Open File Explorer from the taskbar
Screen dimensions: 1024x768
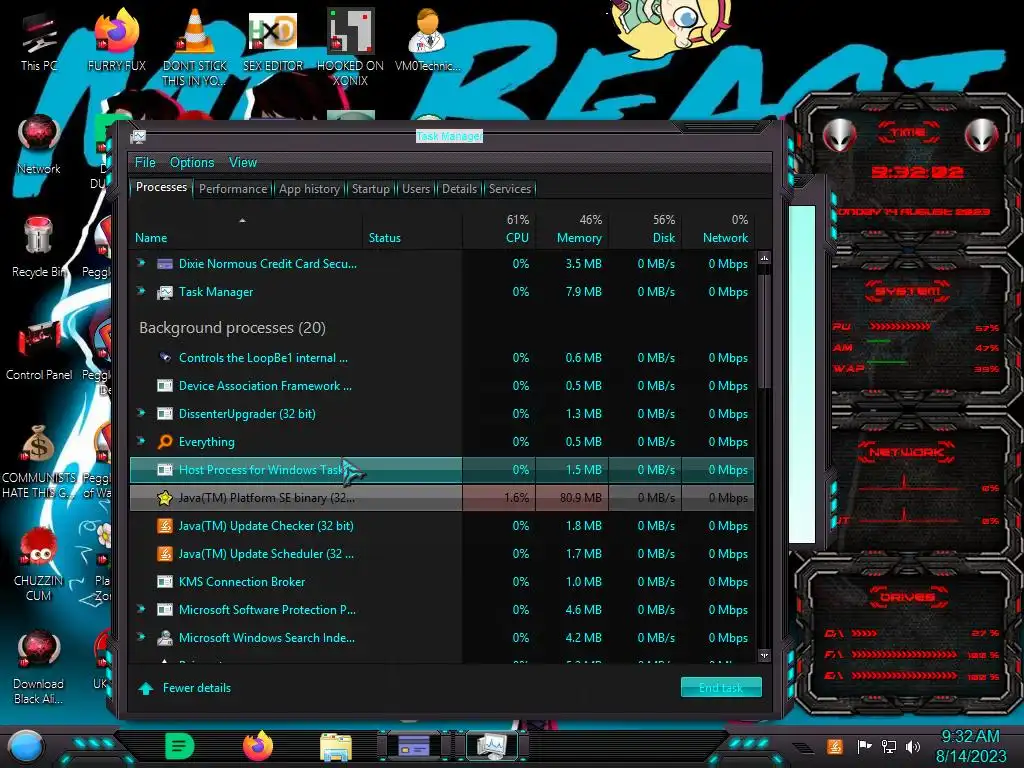336,747
